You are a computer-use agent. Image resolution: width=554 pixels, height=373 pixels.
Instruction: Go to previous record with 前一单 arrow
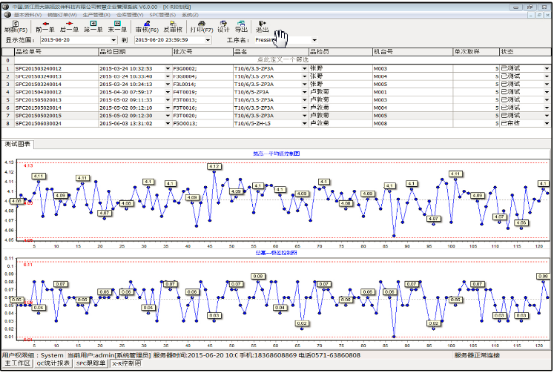tap(45, 26)
